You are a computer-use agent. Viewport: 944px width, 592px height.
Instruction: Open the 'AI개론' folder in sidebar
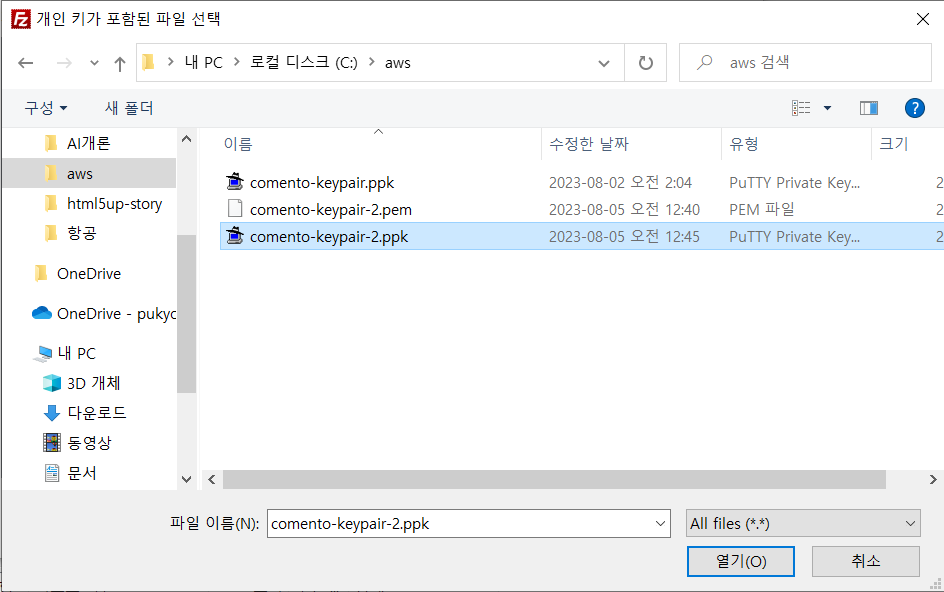[x=89, y=143]
